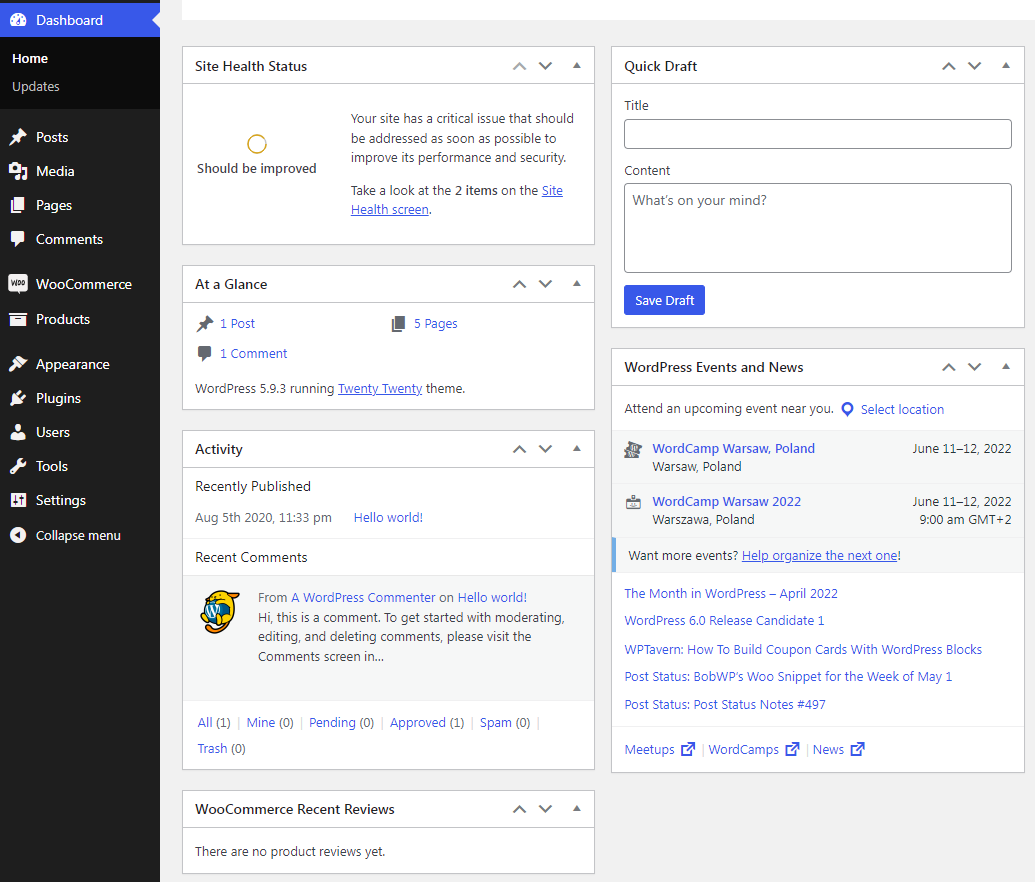Viewport: 1035px width, 882px height.
Task: Click the Media icon in sidebar
Action: pyautogui.click(x=18, y=171)
